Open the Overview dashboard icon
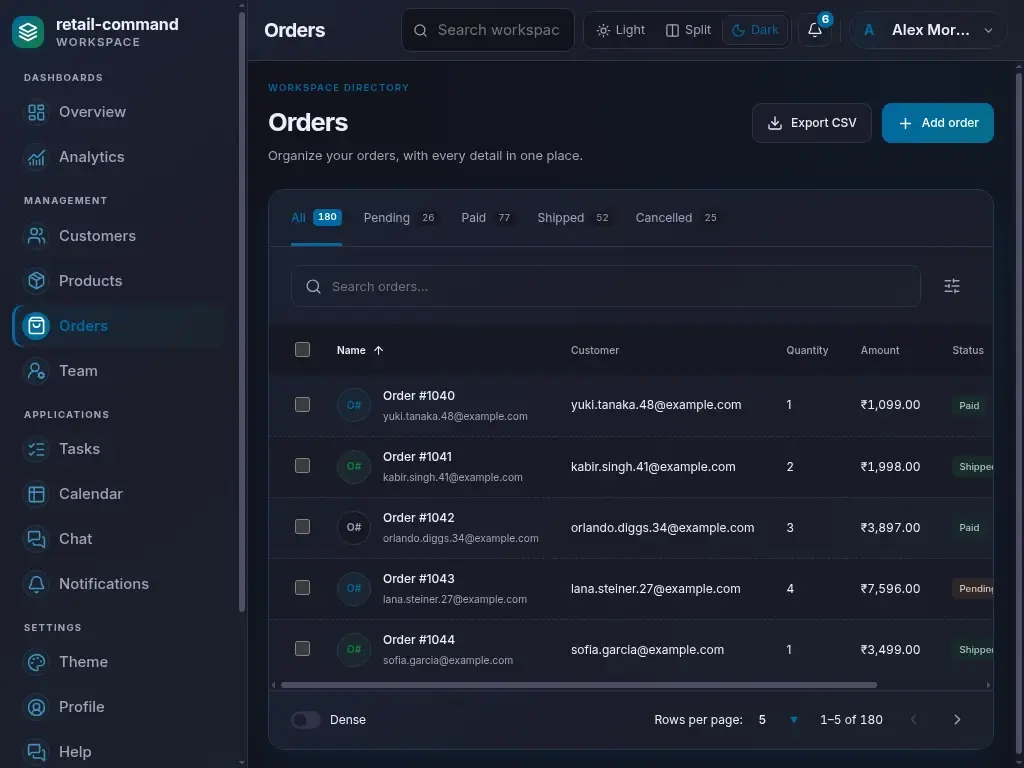 click(x=37, y=112)
